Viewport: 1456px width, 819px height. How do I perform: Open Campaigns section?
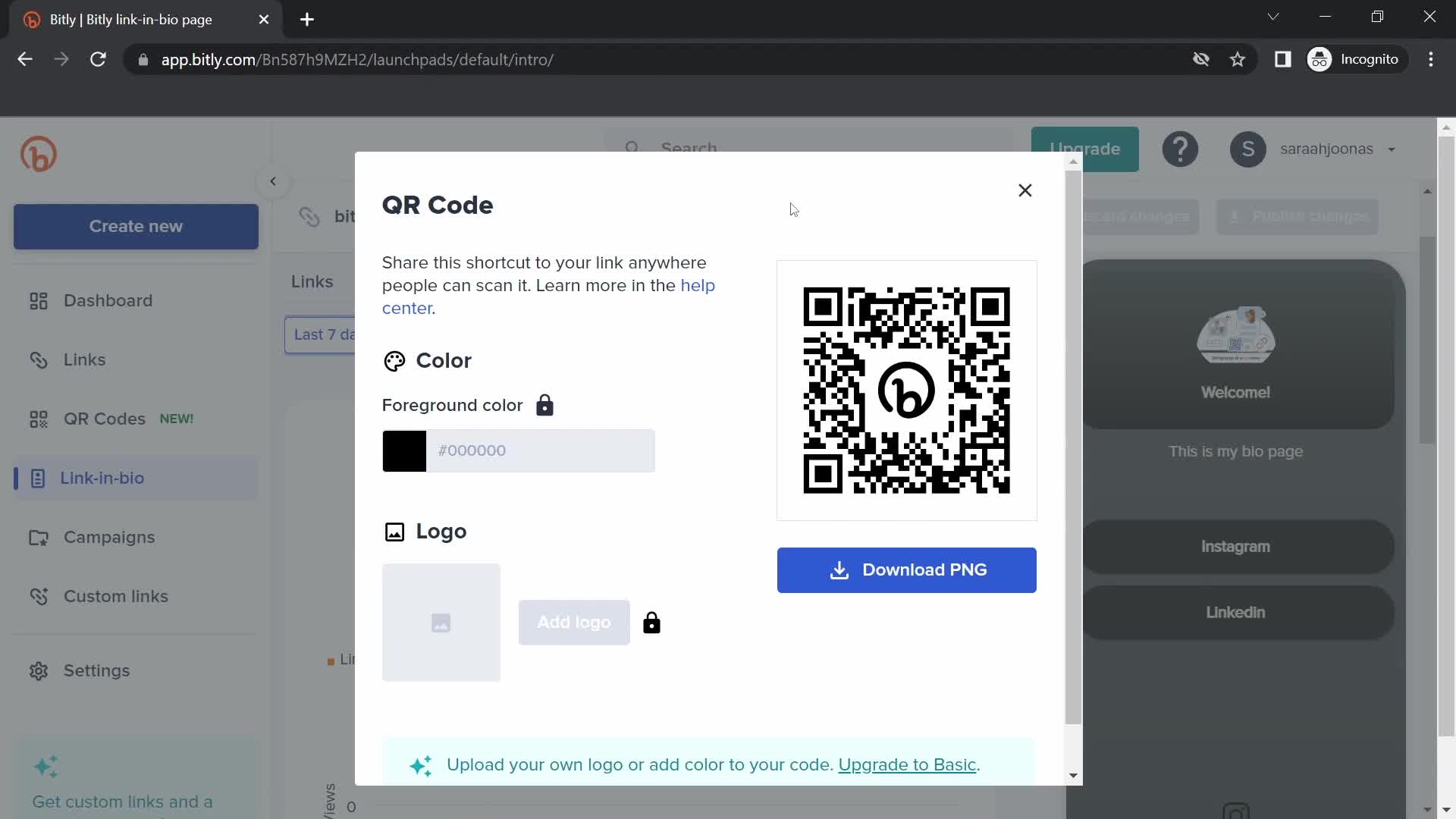click(109, 537)
